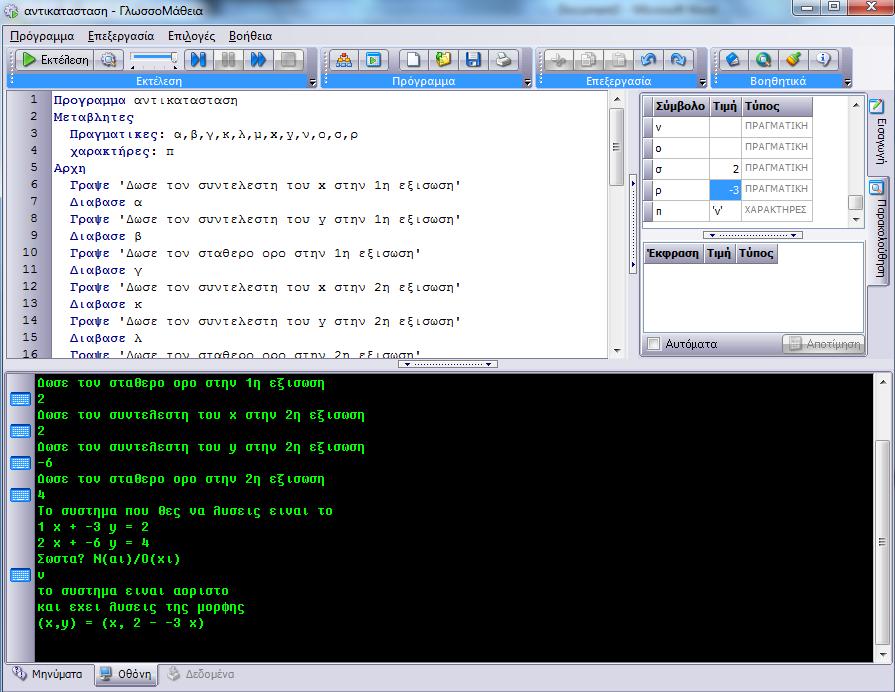Undo the last edit
The height and width of the screenshot is (692, 895).
click(x=648, y=59)
